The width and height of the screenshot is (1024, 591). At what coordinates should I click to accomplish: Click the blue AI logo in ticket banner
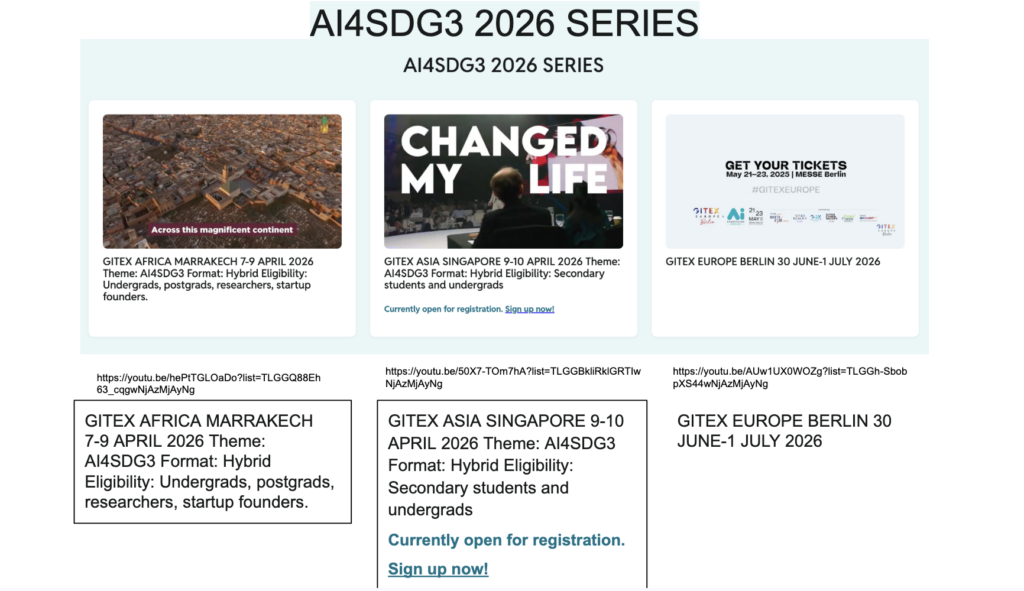(x=736, y=215)
